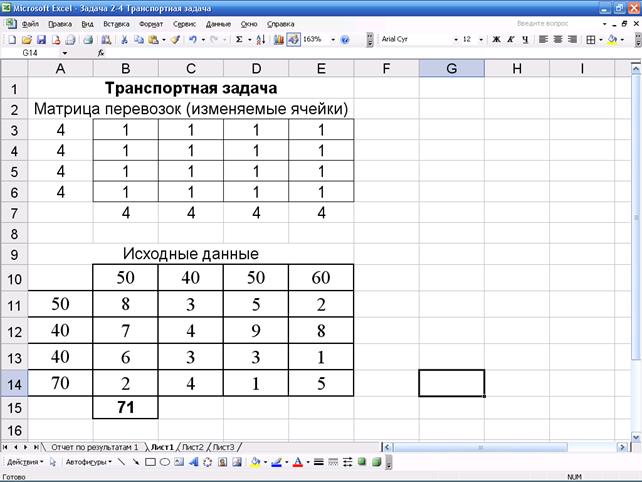The height and width of the screenshot is (482, 642).
Task: Click the drawing toolbar Line Color pen
Action: click(x=276, y=462)
